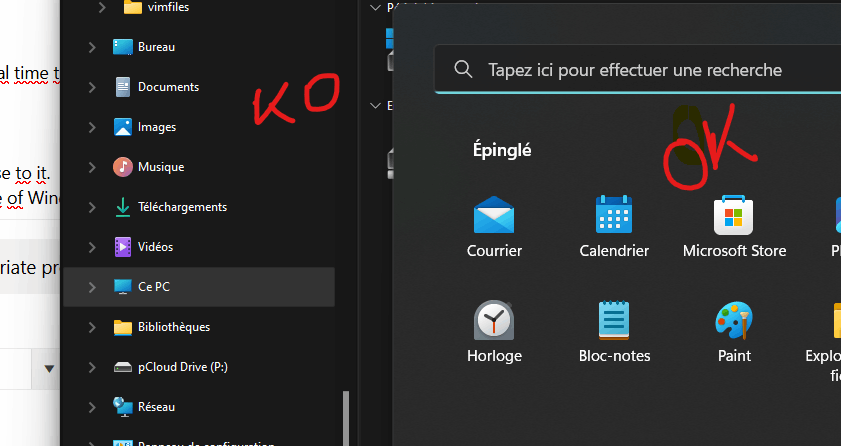The height and width of the screenshot is (446, 841).
Task: Select the Bureau entry label
Action: coord(157,47)
